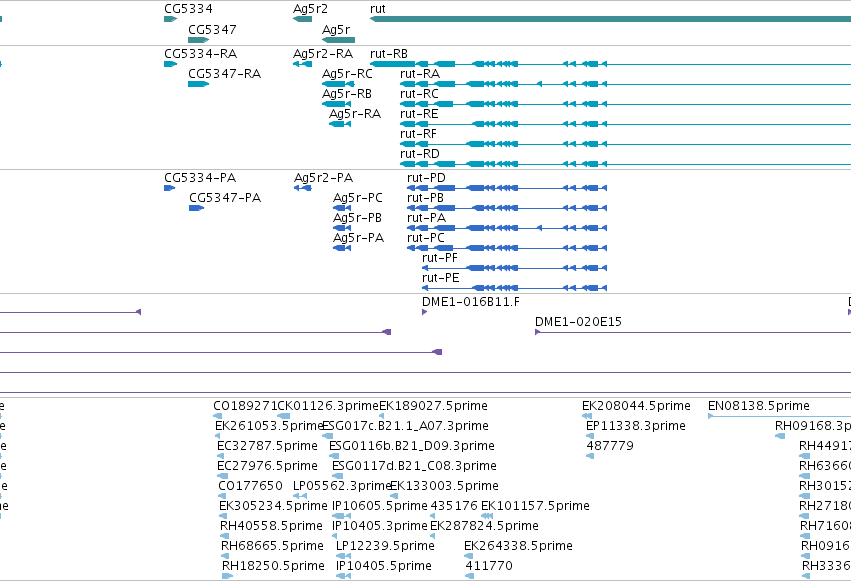Click the Ag5r-PA protein label
The height and width of the screenshot is (581, 851).
358,238
